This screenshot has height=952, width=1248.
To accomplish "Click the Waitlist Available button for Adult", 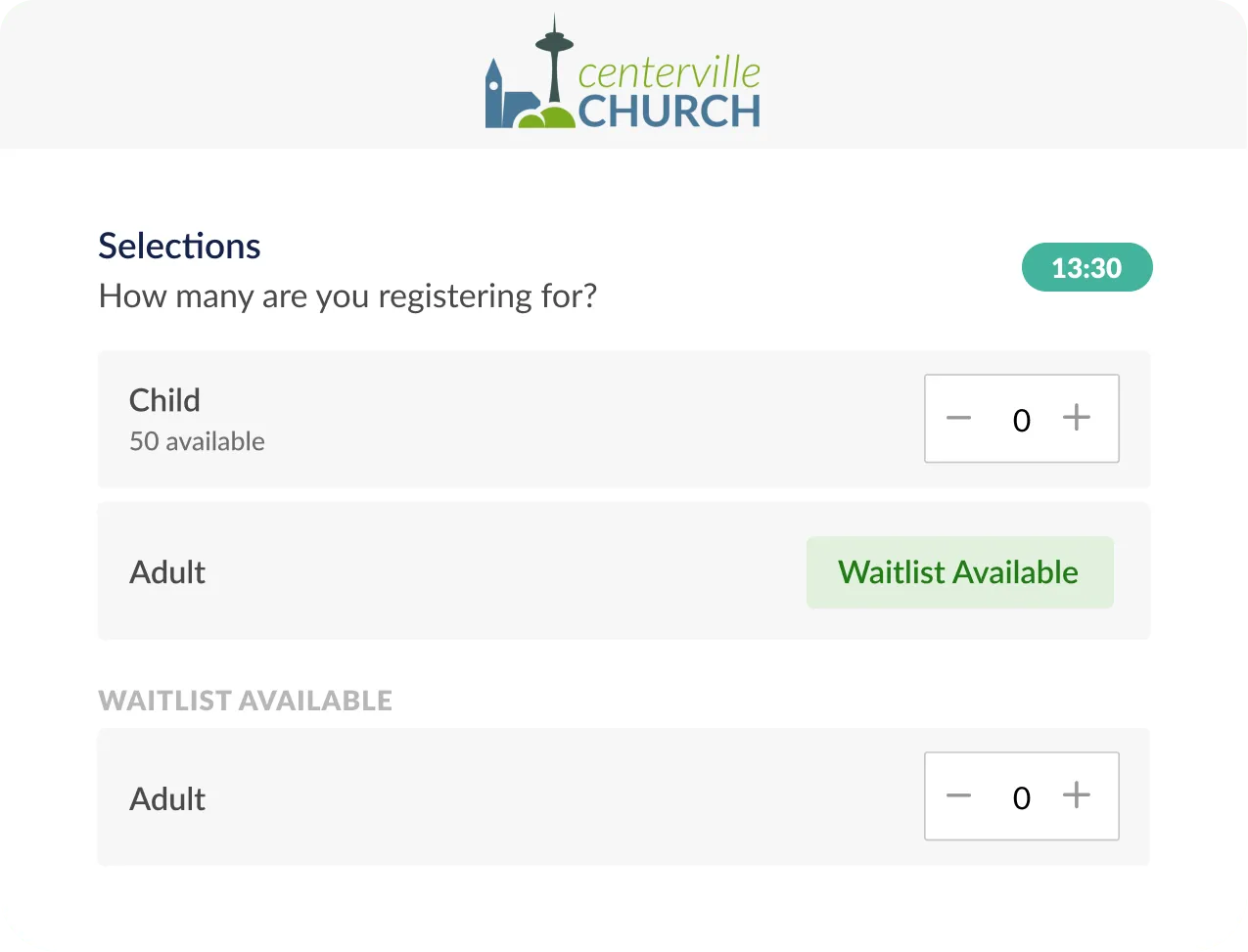I will (959, 571).
